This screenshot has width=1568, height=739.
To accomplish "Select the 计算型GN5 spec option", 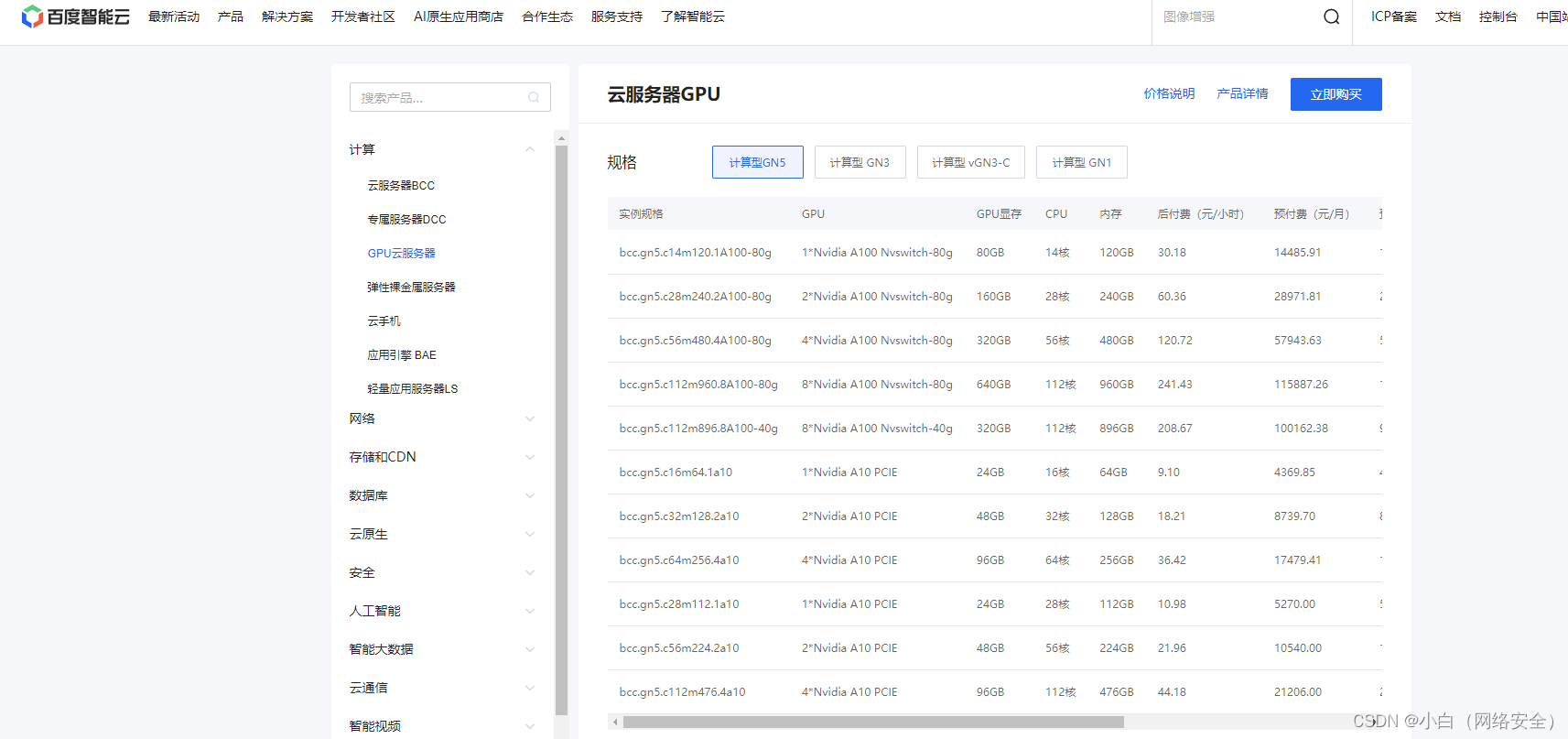I will tap(757, 162).
